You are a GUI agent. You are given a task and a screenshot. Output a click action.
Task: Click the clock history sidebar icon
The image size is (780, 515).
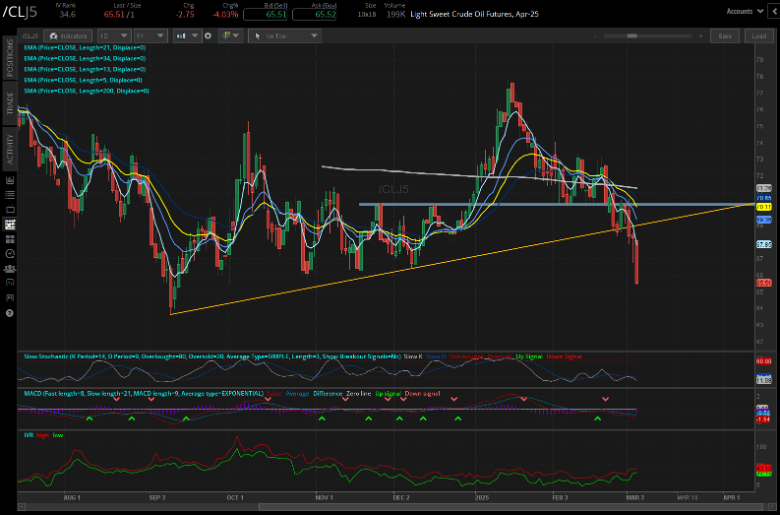[9, 254]
